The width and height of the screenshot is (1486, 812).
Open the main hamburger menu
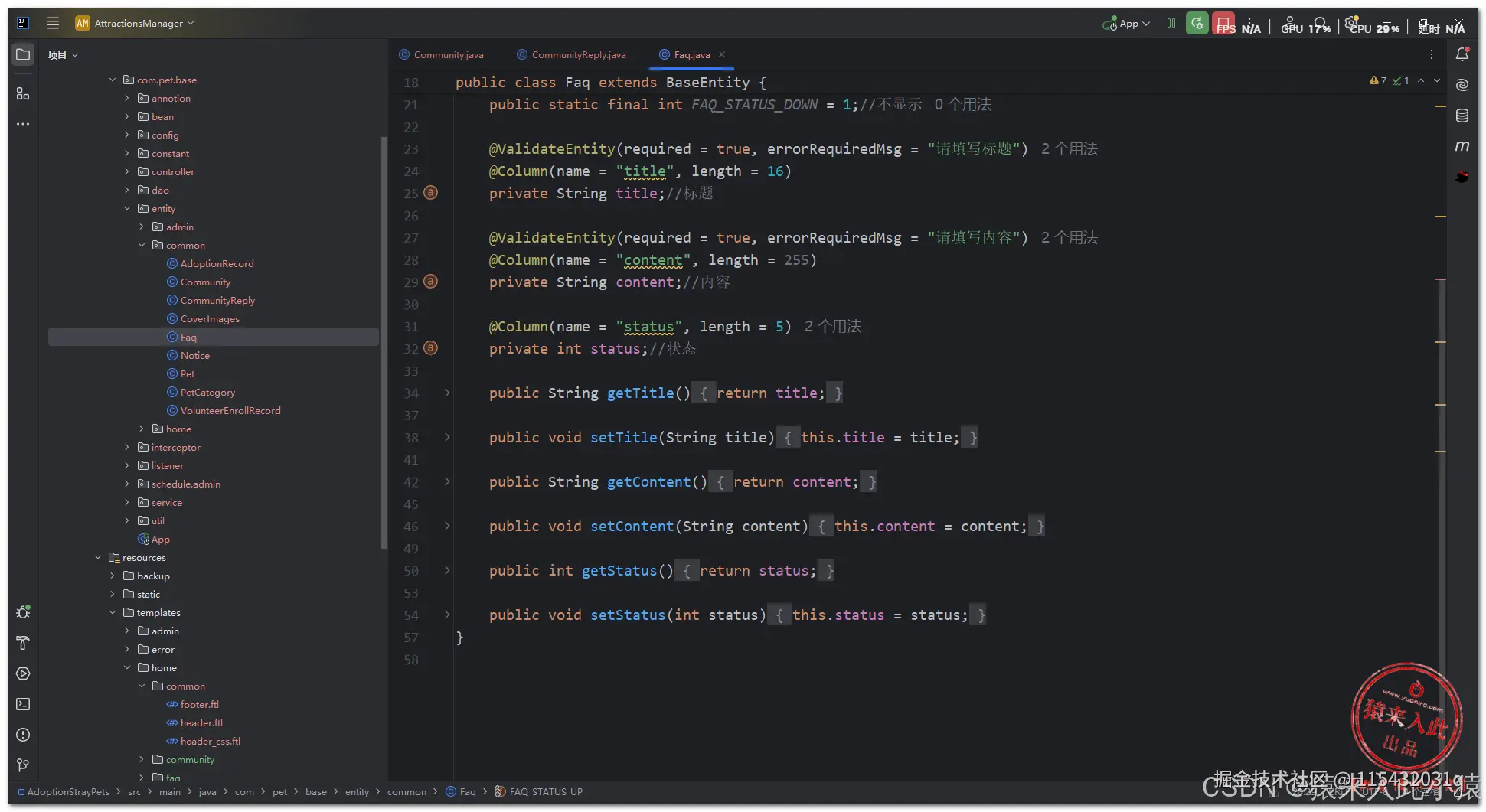tap(53, 23)
